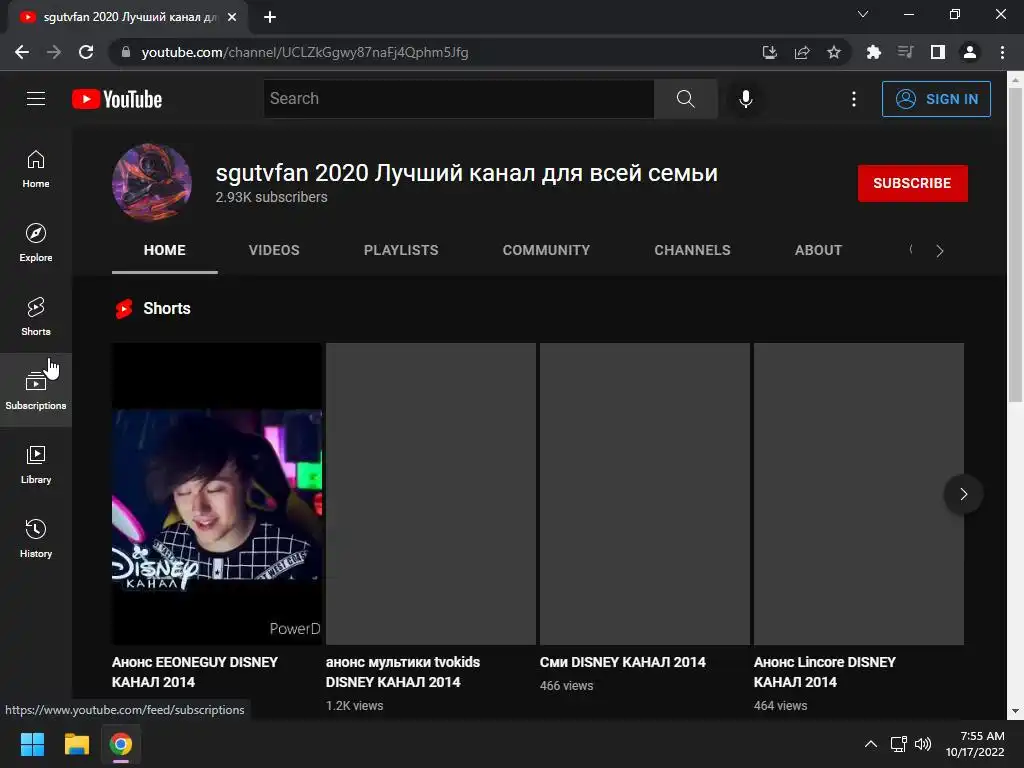This screenshot has width=1024, height=768.
Task: Open the volume tray icon
Action: (x=923, y=744)
